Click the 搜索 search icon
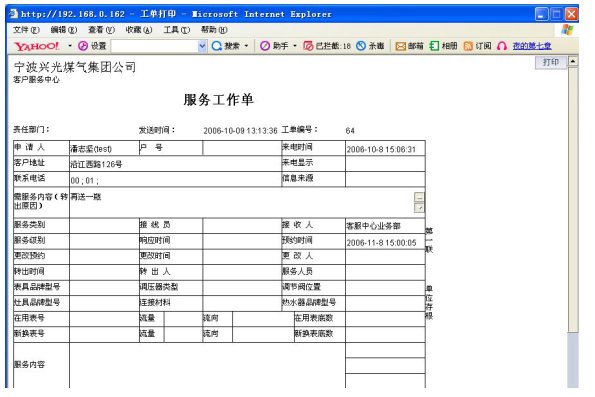The height and width of the screenshot is (397, 595). click(x=217, y=46)
